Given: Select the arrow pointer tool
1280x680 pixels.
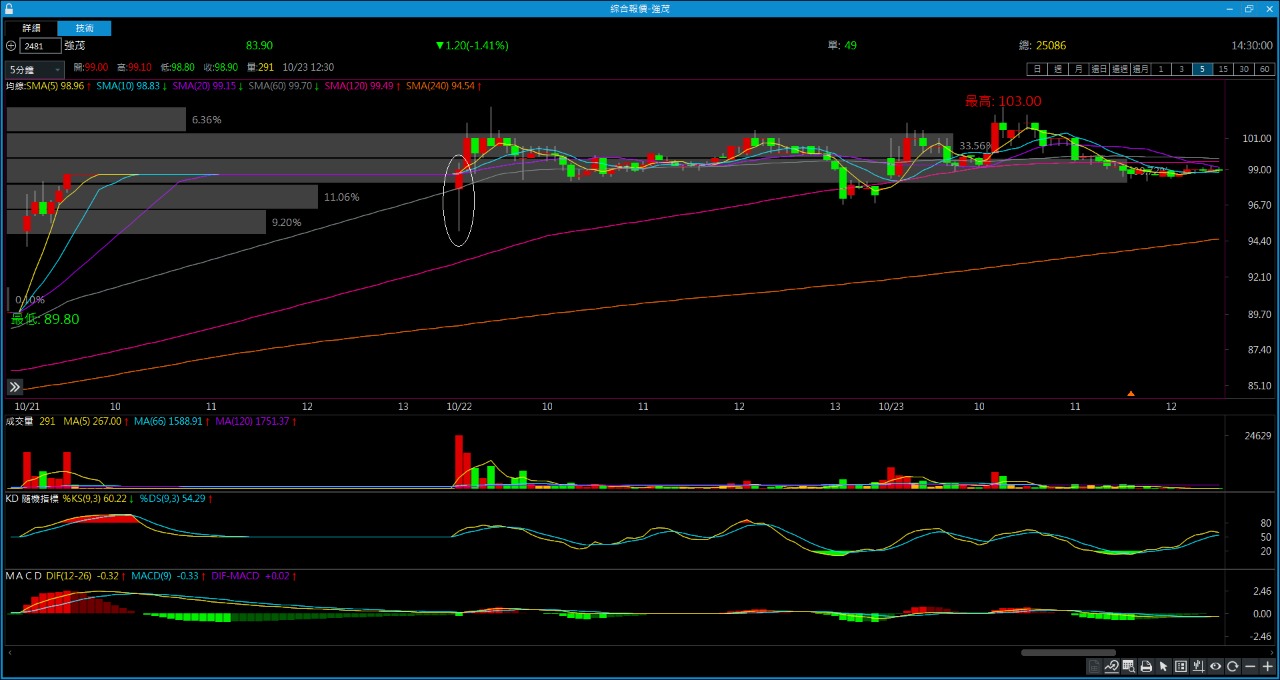Looking at the screenshot, I should click(1163, 667).
